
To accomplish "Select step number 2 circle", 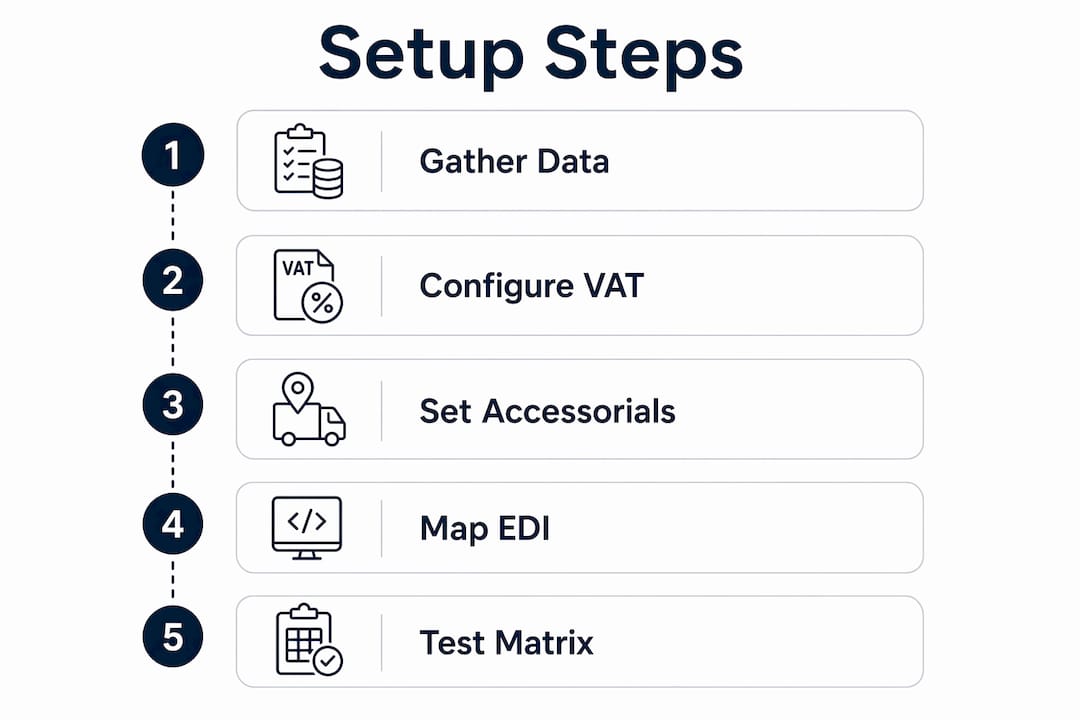I will tap(173, 280).
